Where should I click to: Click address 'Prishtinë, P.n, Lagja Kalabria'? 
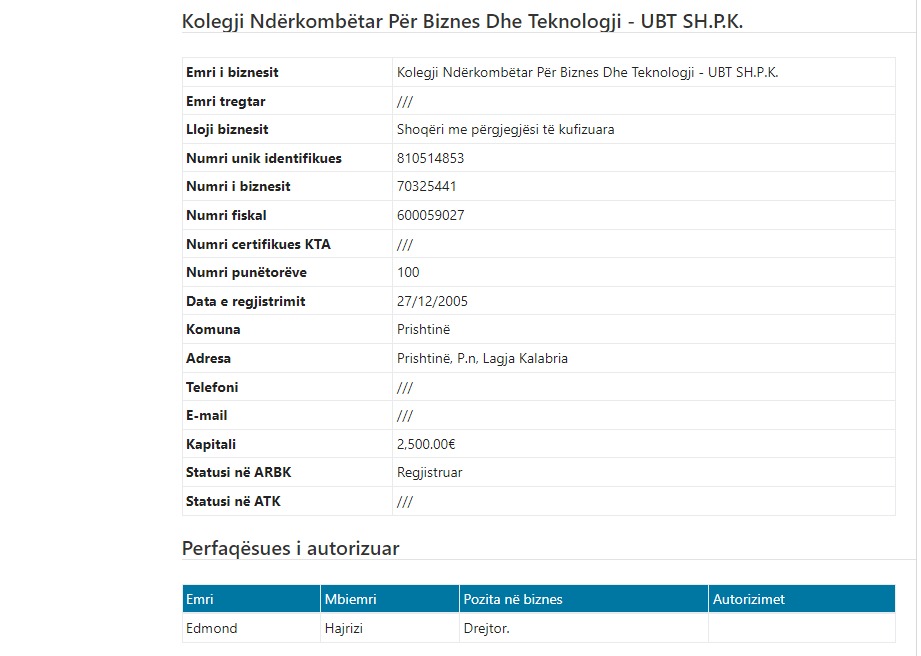482,358
